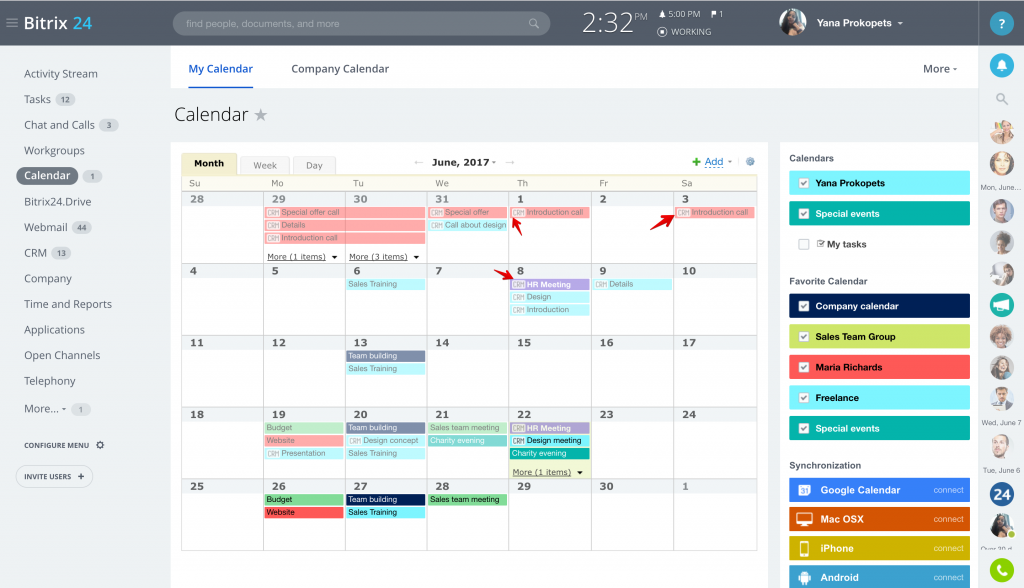
Task: Select the Month view tab
Action: tap(209, 163)
